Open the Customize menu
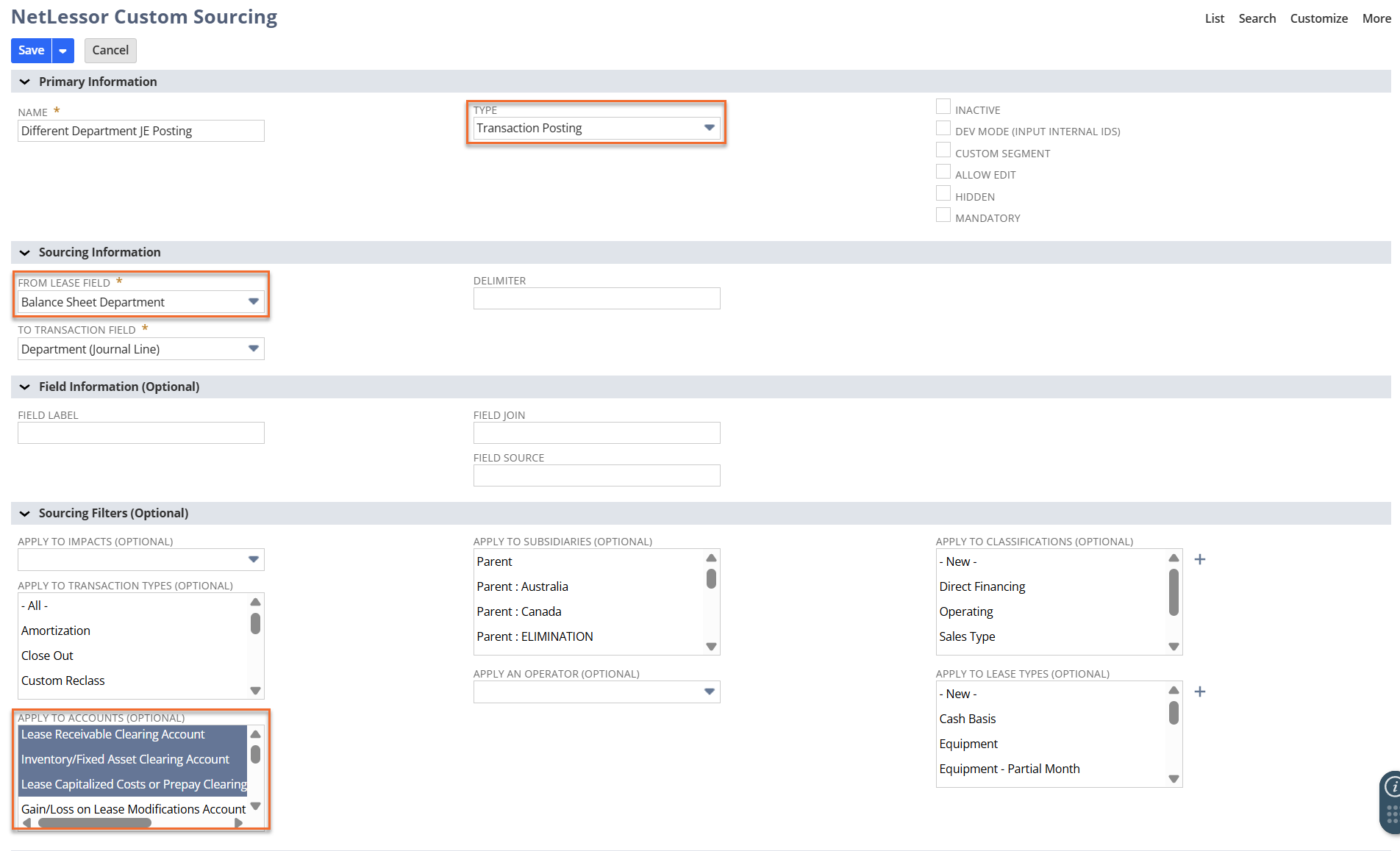Viewport: 1400px width, 851px height. point(1318,18)
